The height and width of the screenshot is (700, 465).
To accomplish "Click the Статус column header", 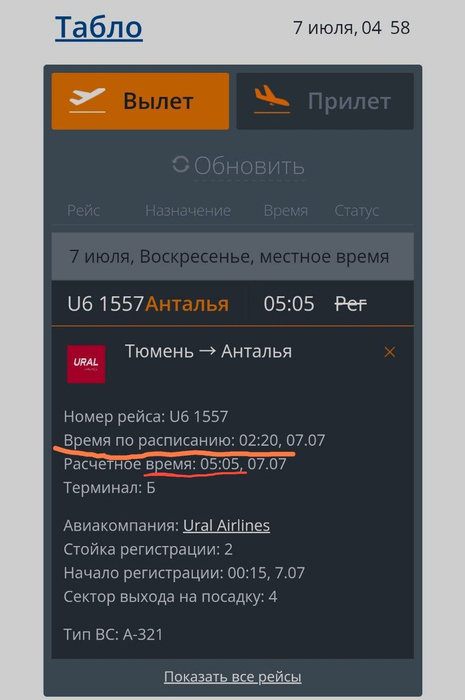I will pyautogui.click(x=357, y=210).
